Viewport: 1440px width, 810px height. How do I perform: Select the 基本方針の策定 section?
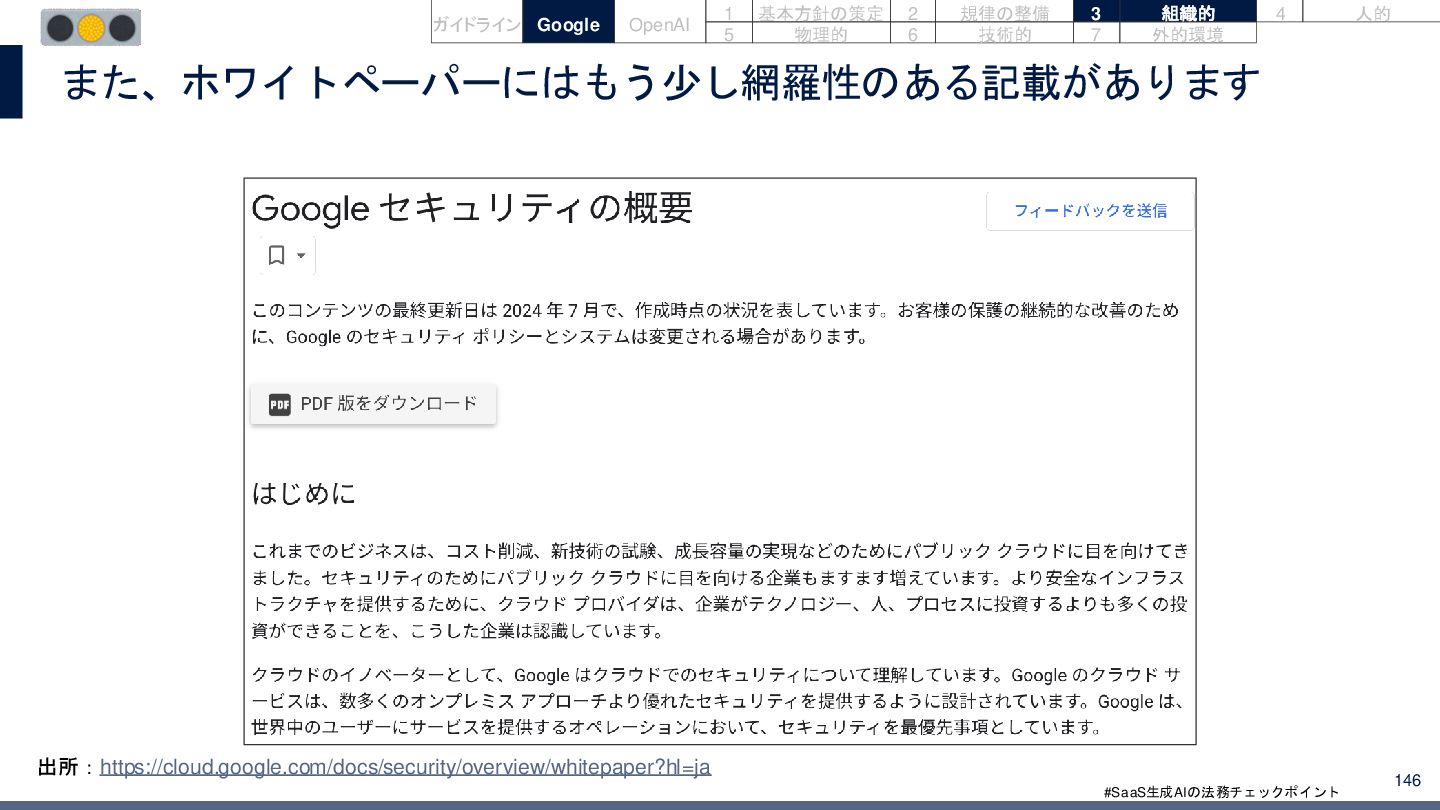point(820,13)
